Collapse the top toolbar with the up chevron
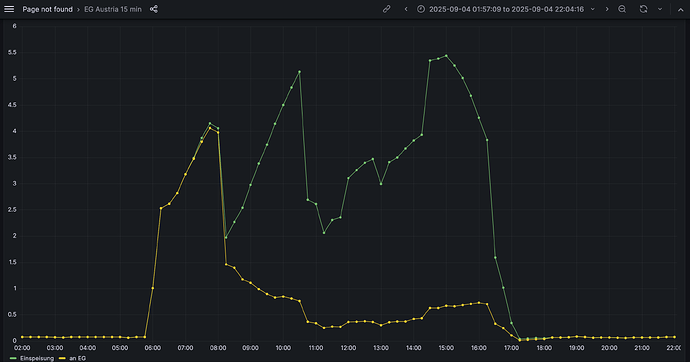 [x=681, y=9]
